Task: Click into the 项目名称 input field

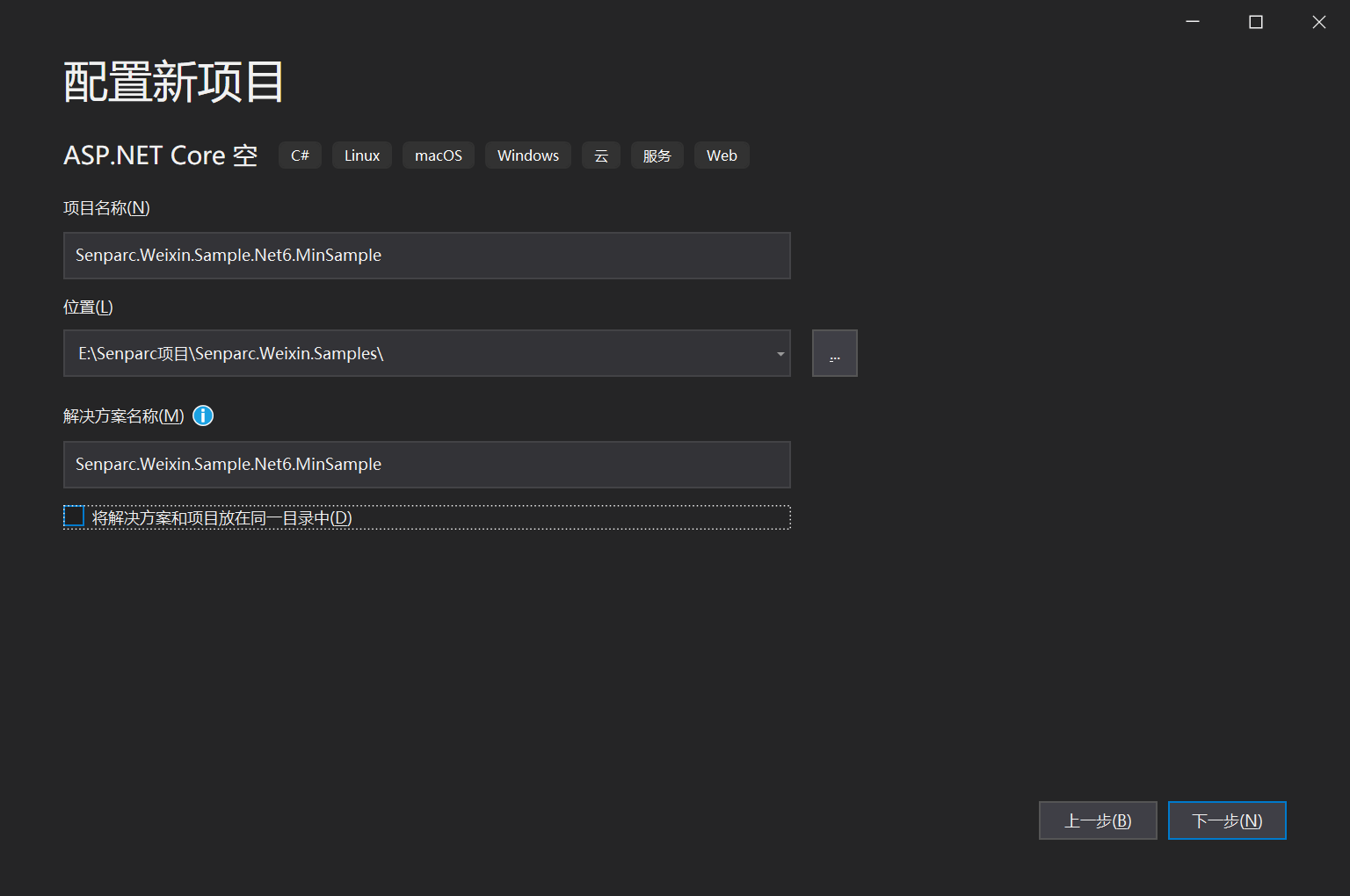Action: click(x=427, y=256)
